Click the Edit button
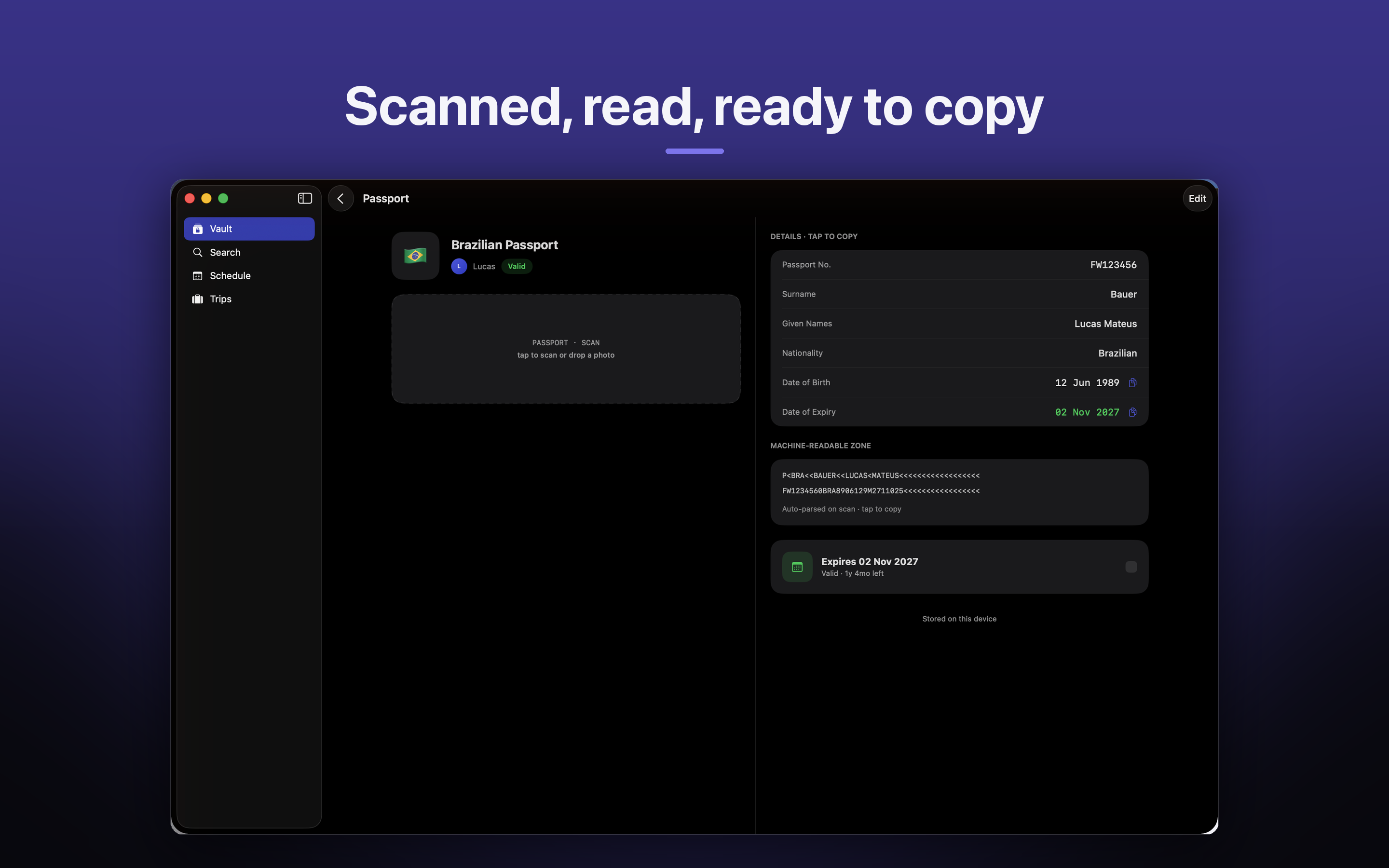The width and height of the screenshot is (1389, 868). (x=1197, y=199)
